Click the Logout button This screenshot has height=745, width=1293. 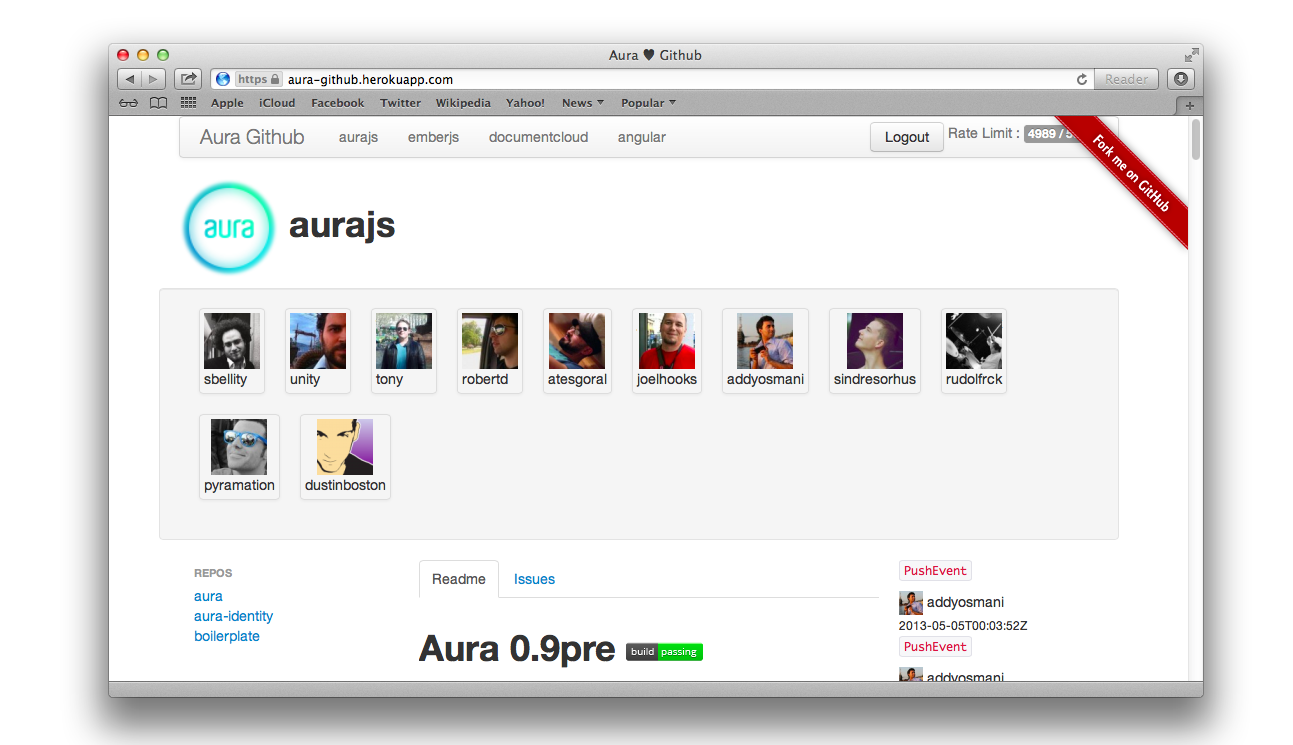tap(907, 137)
